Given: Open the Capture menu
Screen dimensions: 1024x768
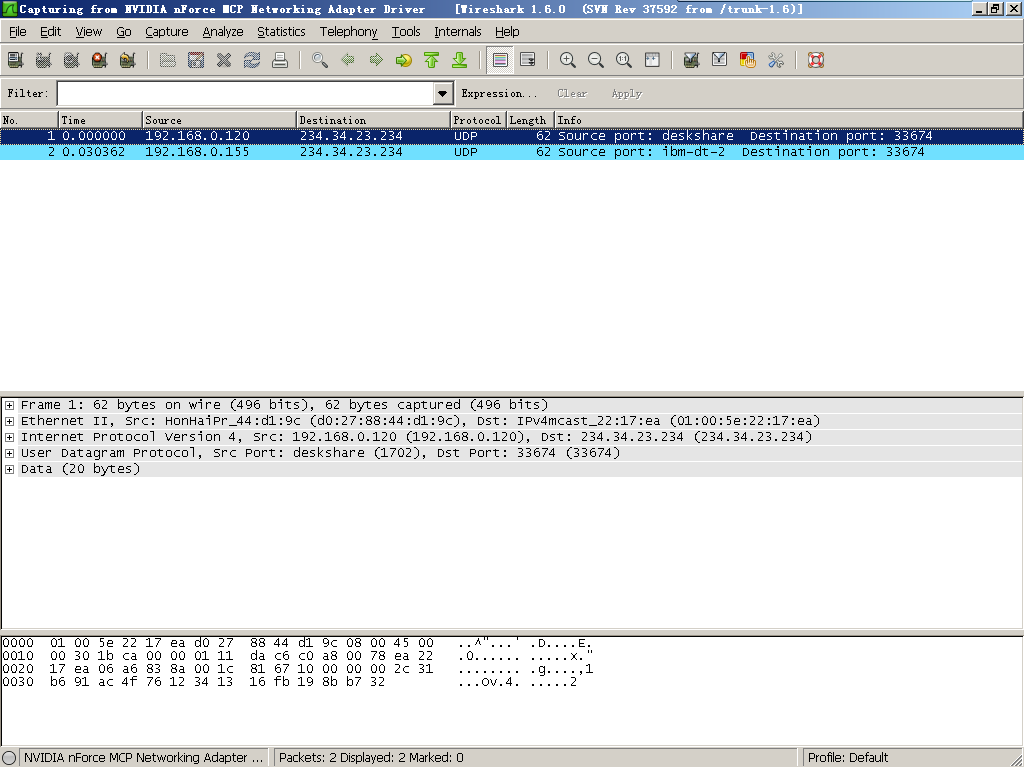Looking at the screenshot, I should [167, 31].
